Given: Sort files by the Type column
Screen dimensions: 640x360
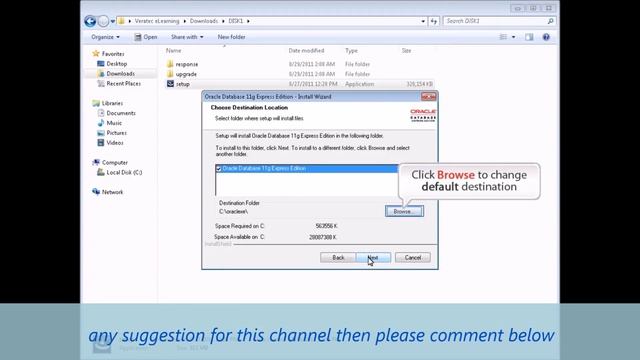Looking at the screenshot, I should (x=351, y=51).
